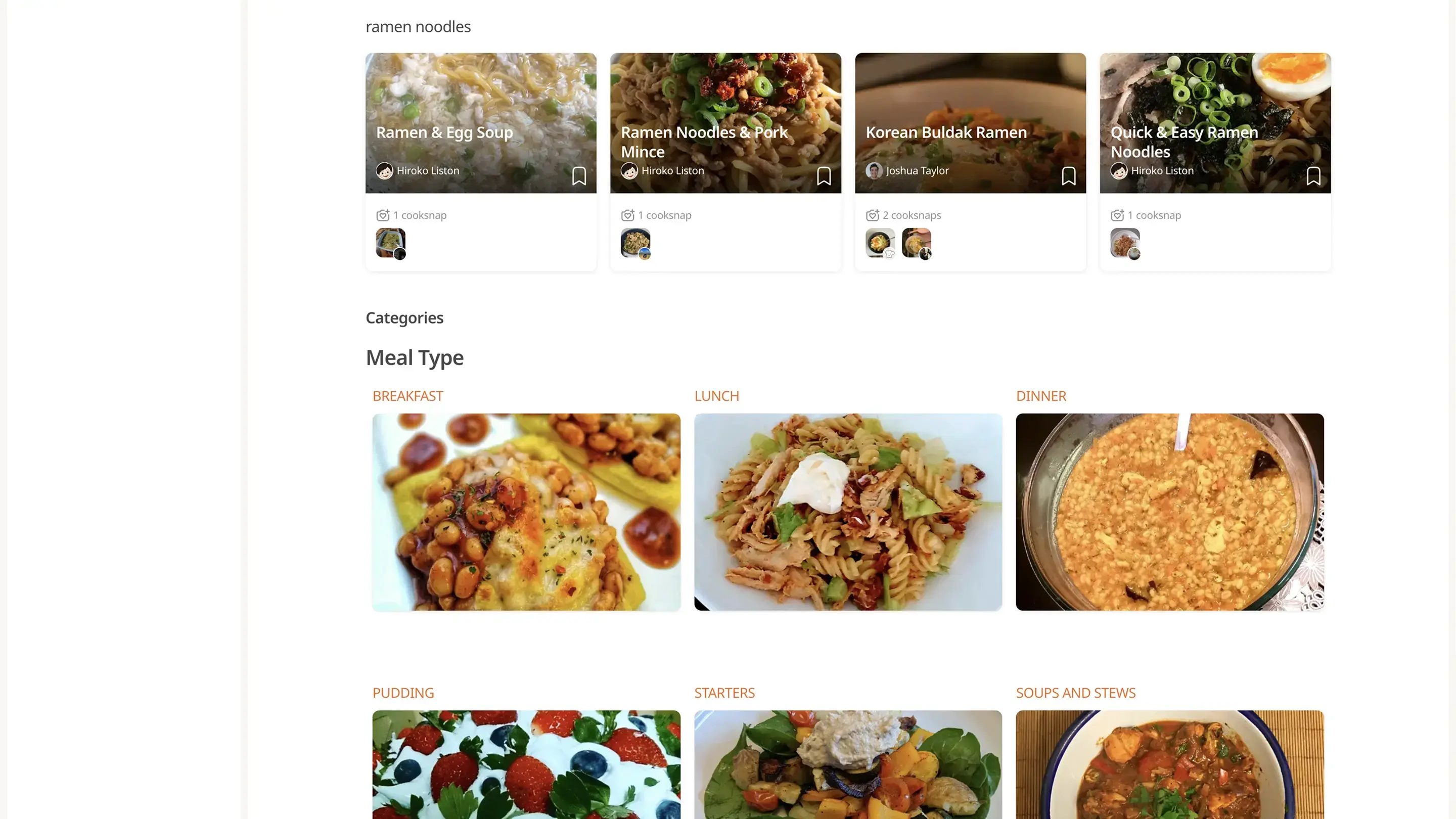Browse the STARTERS category
The image size is (1456, 819).
coord(724,693)
